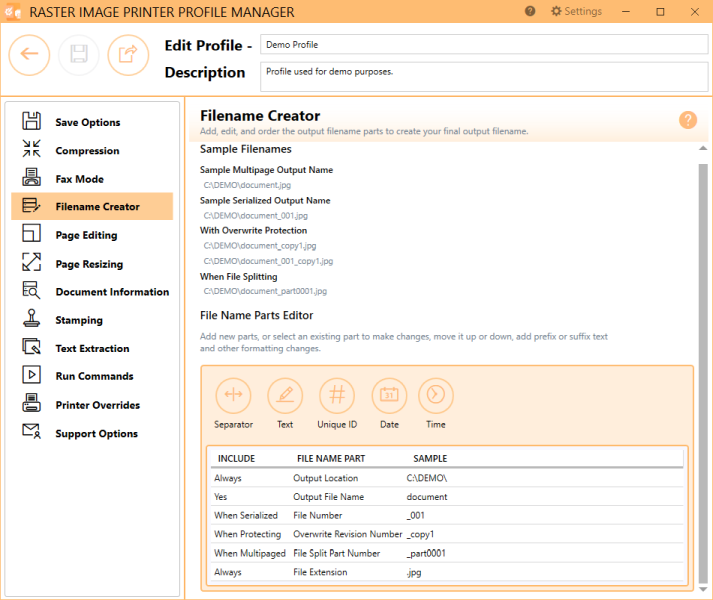Click the _part0001 sample cell
713x600 pixels.
point(426,553)
